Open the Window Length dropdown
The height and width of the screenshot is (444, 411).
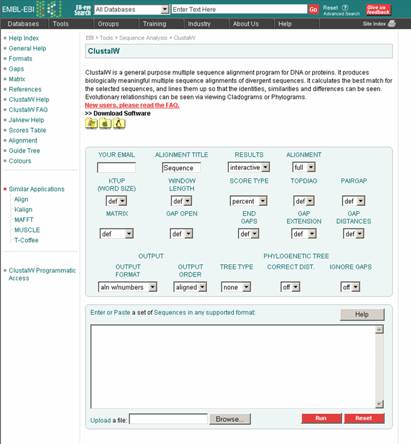point(181,201)
